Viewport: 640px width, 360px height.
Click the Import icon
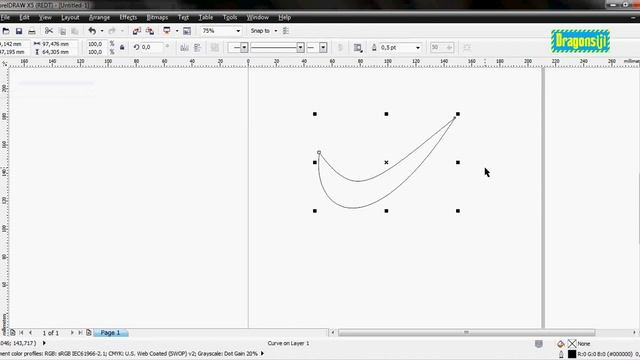point(137,31)
